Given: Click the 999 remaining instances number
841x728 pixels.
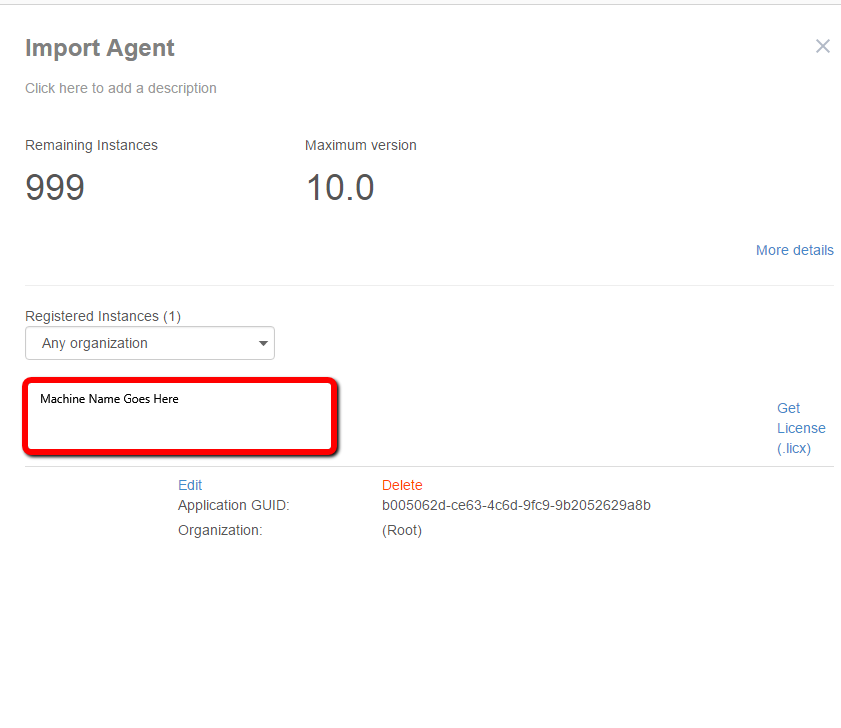Looking at the screenshot, I should click(x=55, y=187).
